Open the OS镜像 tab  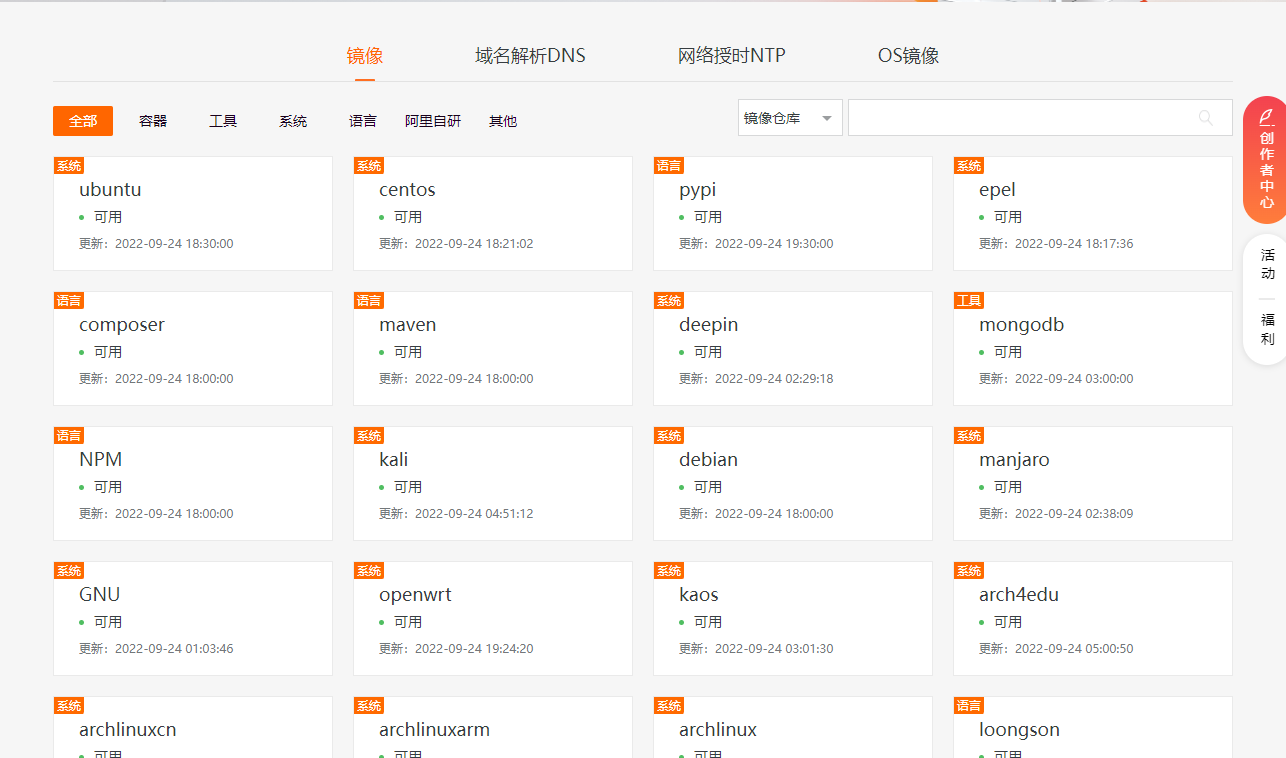(908, 56)
